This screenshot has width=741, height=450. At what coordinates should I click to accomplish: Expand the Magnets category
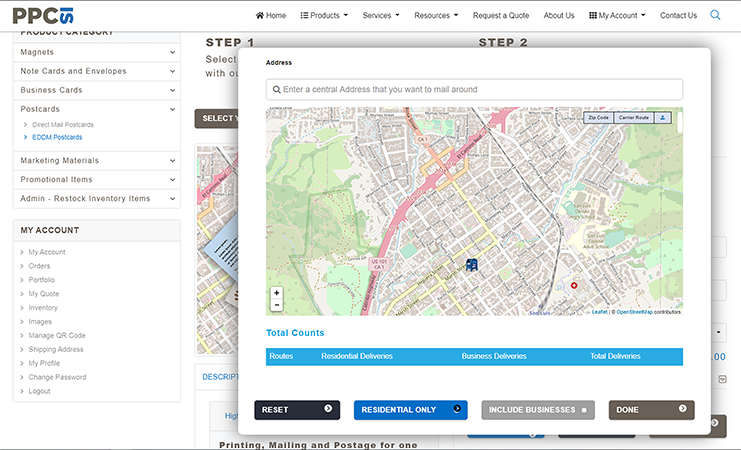pos(96,52)
